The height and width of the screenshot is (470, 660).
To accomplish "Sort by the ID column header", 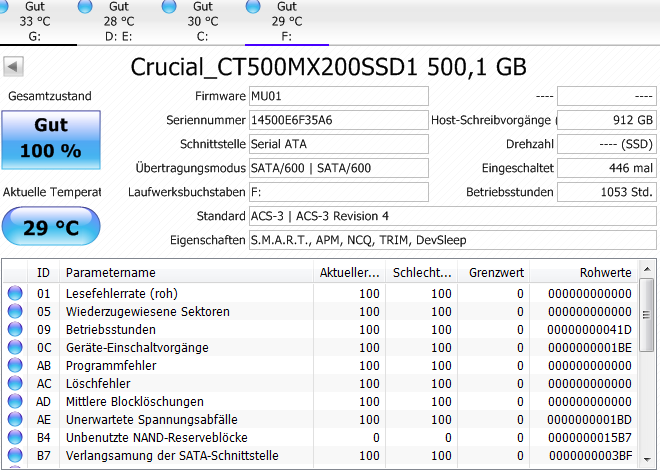I will (x=43, y=273).
